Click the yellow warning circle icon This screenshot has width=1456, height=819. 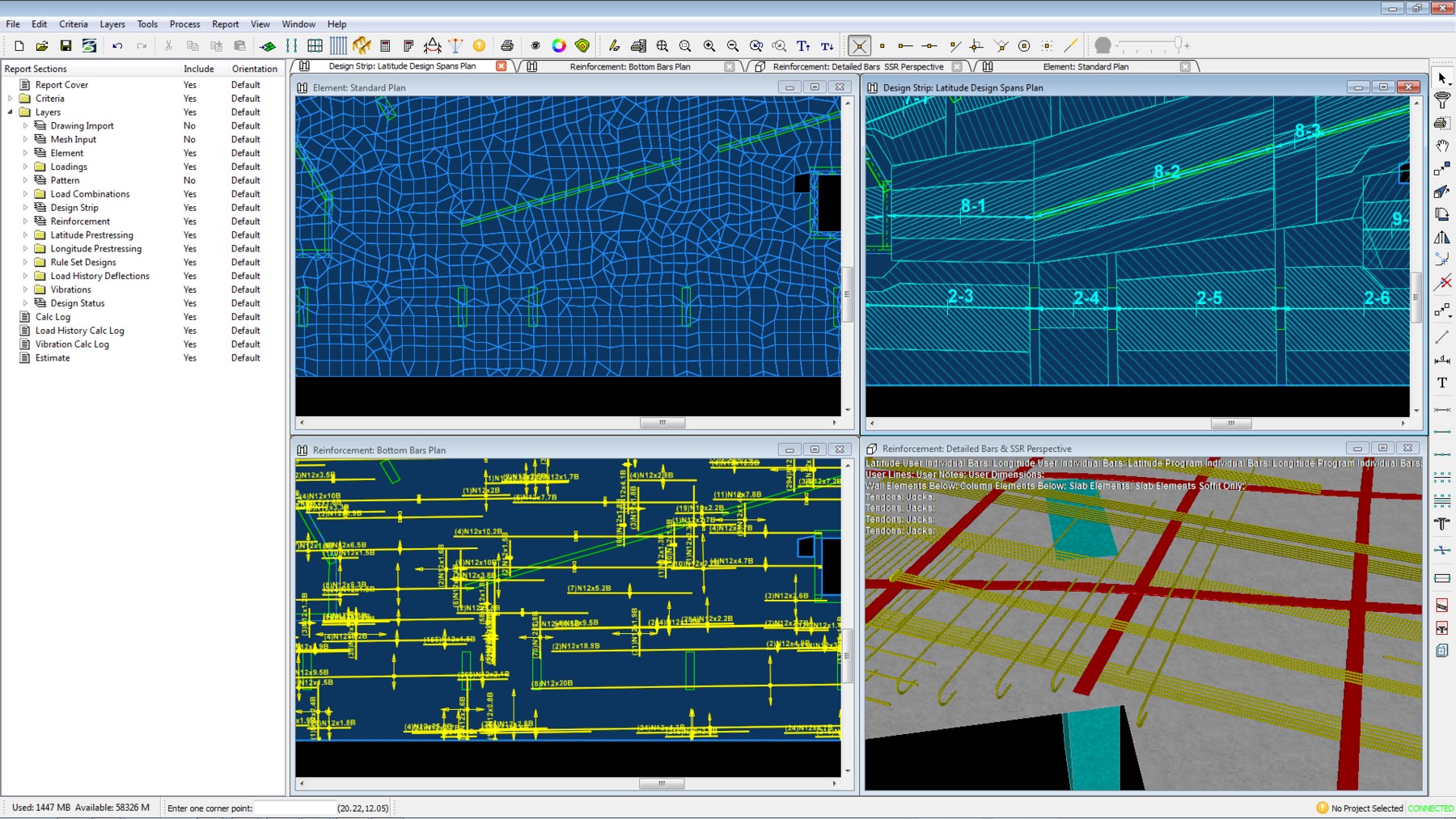(x=479, y=46)
